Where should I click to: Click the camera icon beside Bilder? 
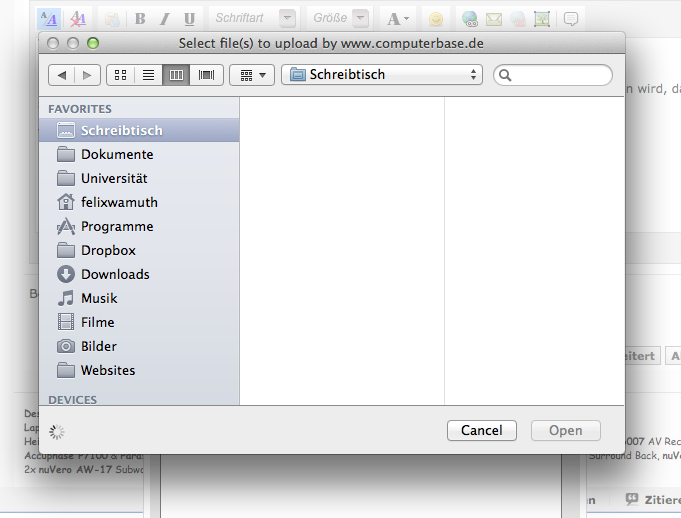(66, 346)
